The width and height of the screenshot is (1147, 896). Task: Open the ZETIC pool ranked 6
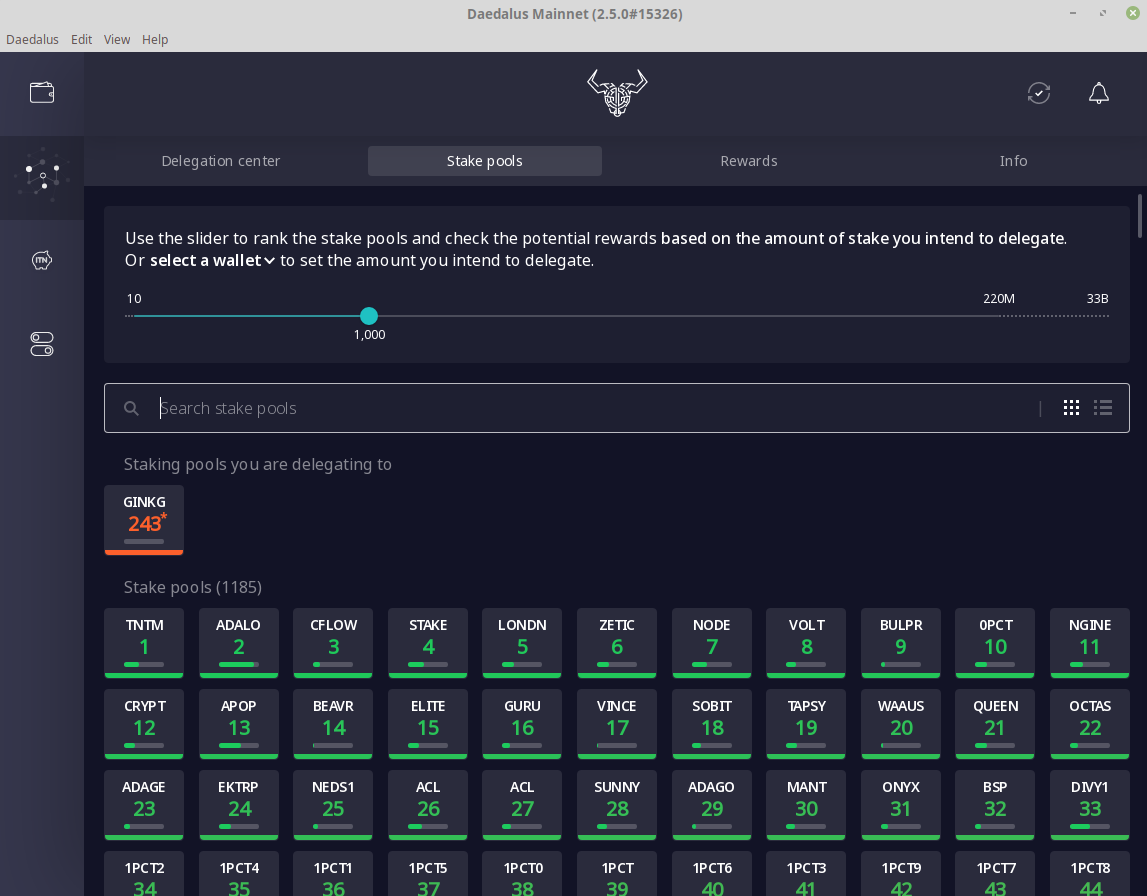[x=617, y=643]
